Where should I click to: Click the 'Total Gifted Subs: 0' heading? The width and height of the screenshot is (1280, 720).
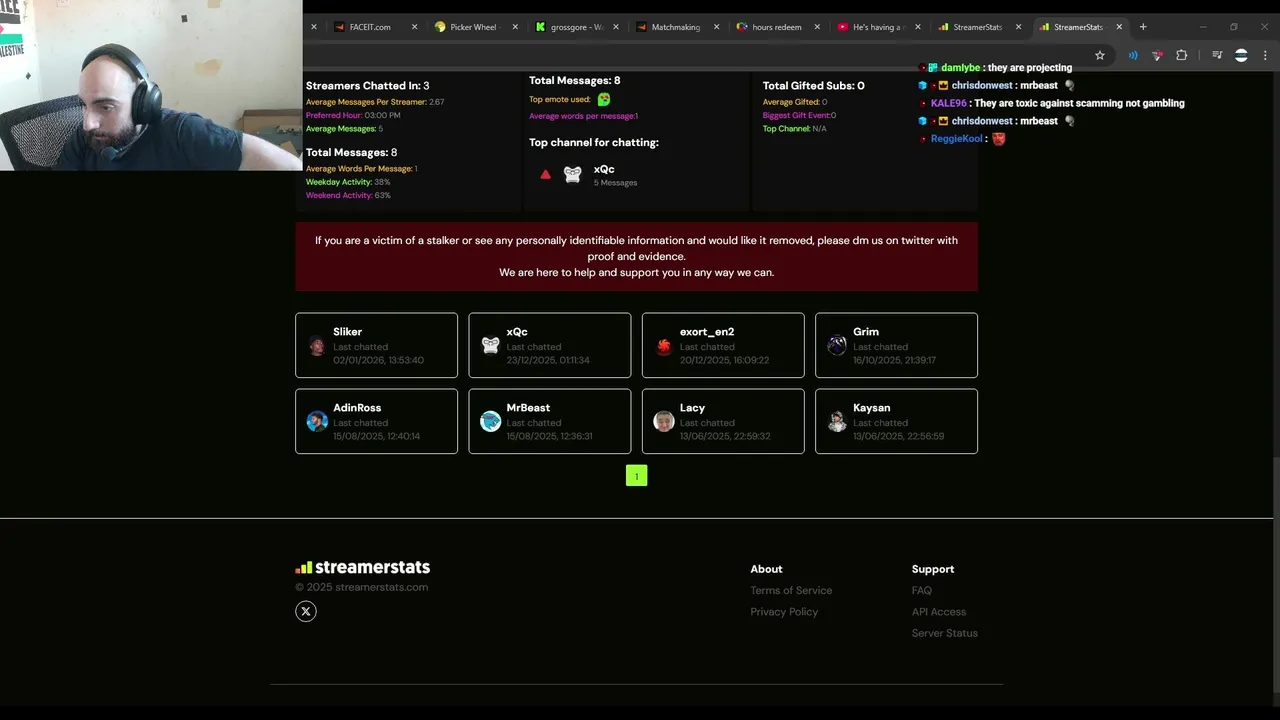tap(813, 86)
